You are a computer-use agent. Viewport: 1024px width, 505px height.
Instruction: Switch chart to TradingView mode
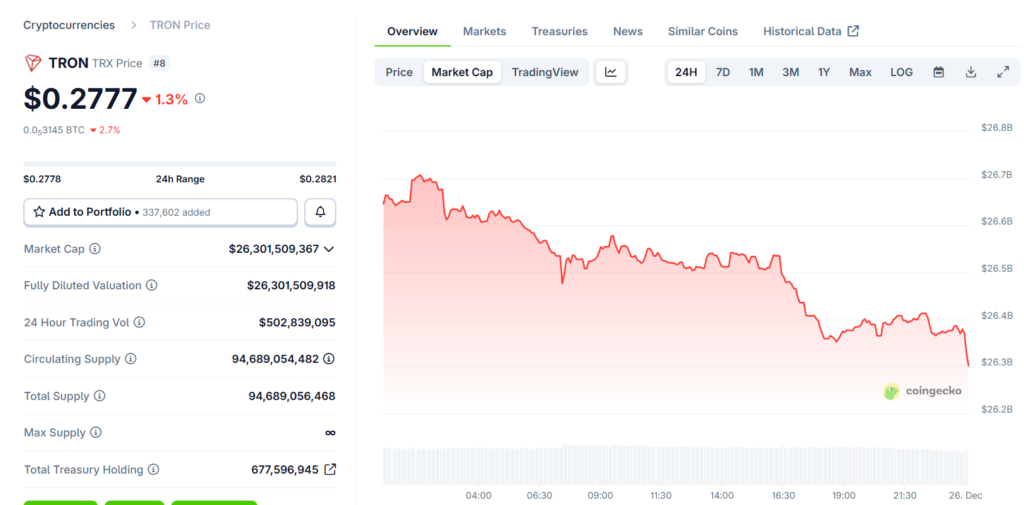point(545,72)
